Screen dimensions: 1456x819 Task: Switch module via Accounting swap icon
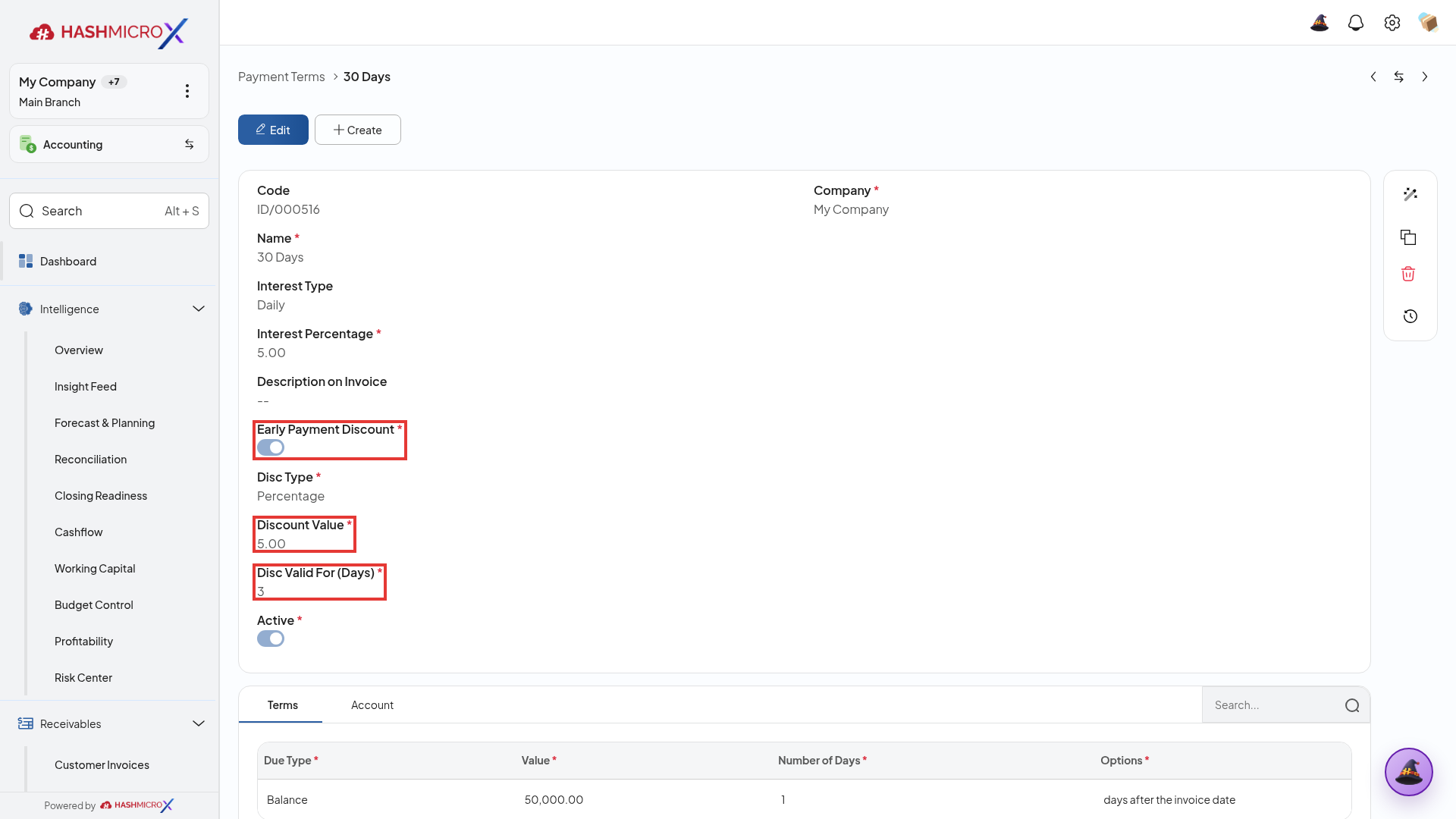click(190, 144)
